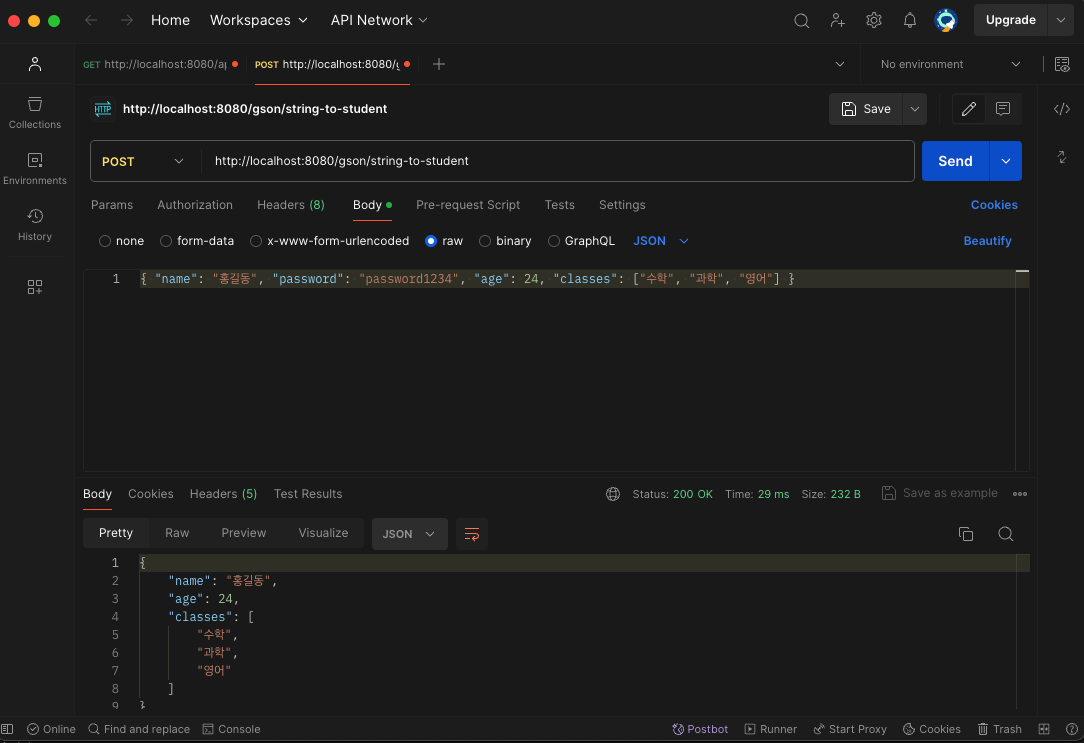The image size is (1084, 743).
Task: Click the configure workspace sidebar icon
Action: coord(35,287)
